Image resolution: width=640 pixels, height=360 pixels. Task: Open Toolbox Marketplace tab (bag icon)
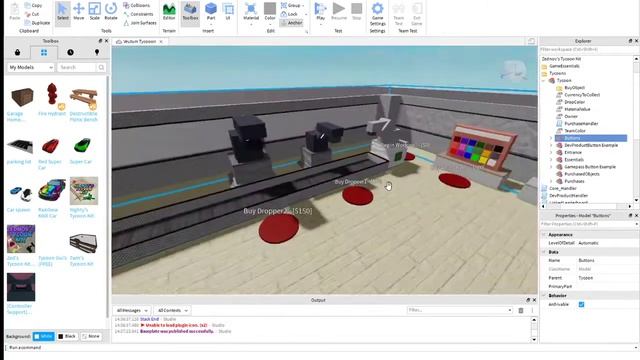17,52
